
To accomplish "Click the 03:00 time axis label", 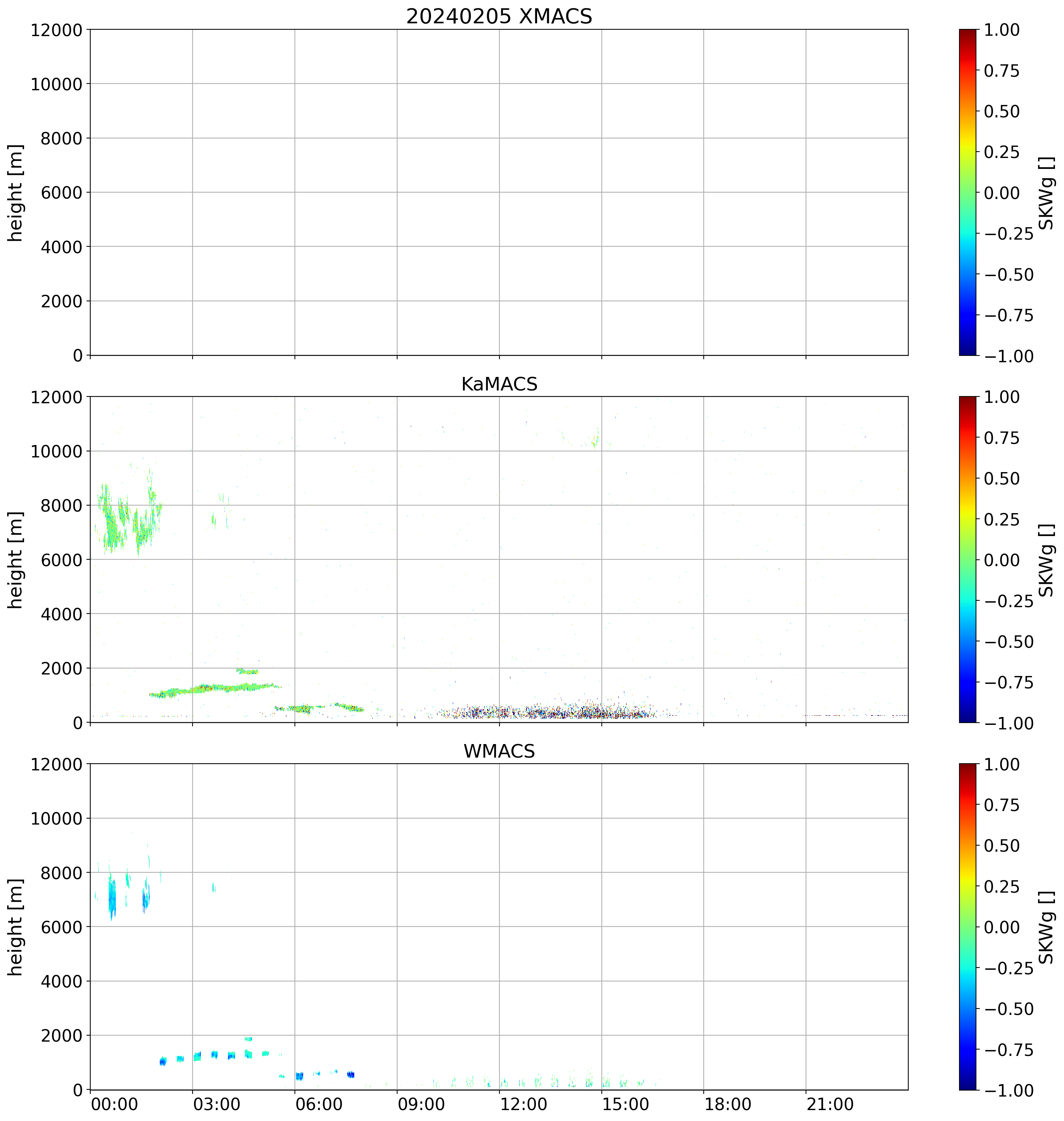I will (217, 1104).
